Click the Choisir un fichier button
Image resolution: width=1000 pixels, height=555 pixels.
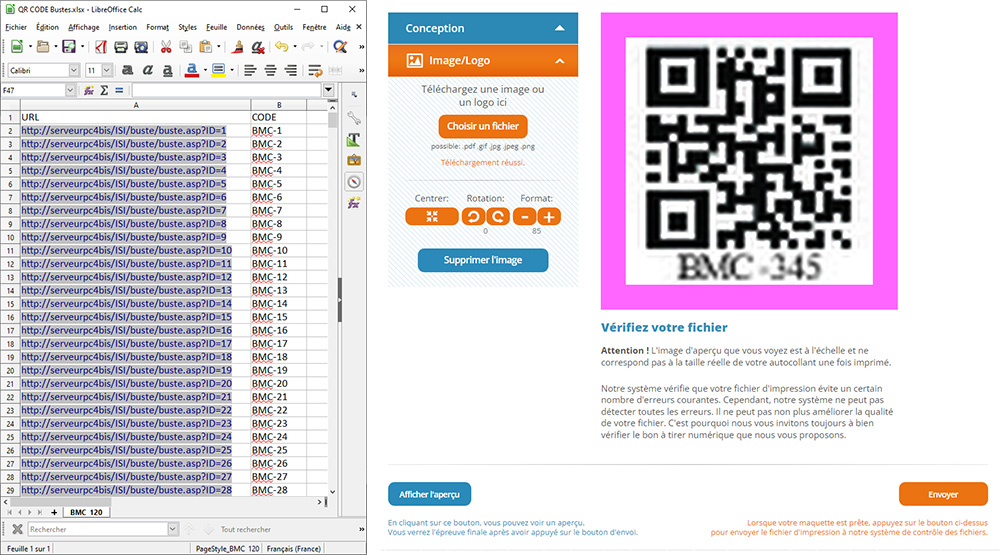point(482,127)
